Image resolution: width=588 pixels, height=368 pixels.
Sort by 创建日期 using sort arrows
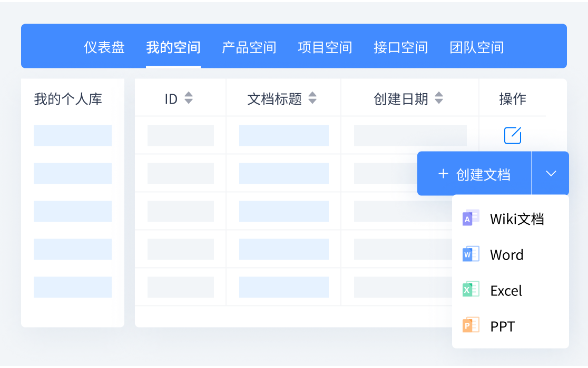pos(439,98)
